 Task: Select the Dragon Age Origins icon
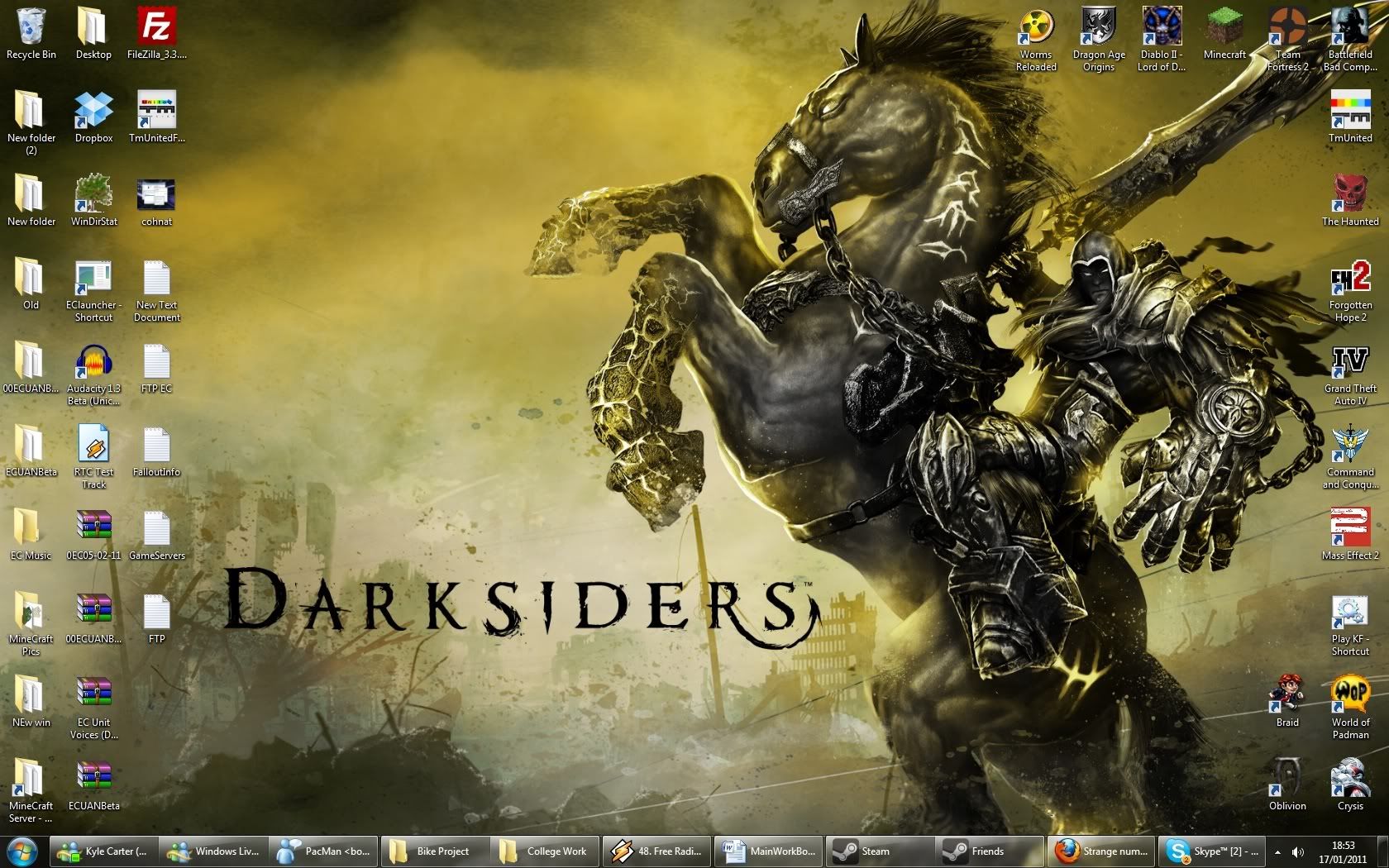(1099, 40)
